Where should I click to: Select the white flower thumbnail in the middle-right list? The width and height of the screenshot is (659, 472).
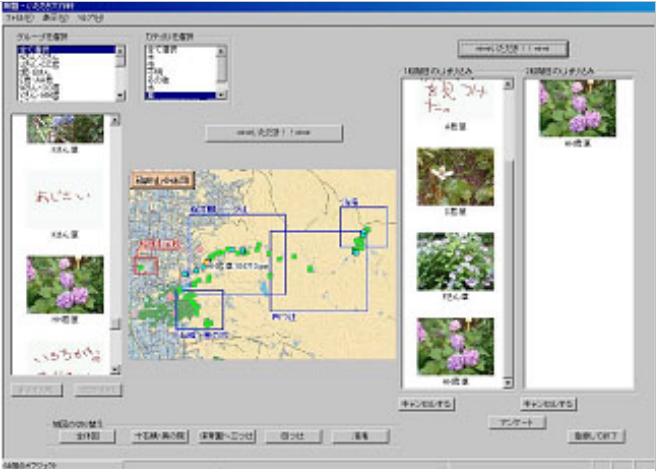click(455, 177)
